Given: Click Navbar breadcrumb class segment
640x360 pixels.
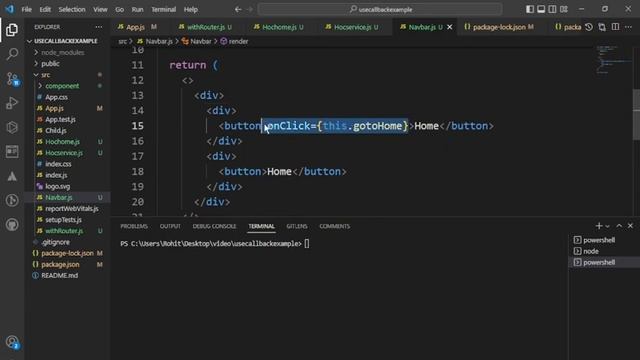Looking at the screenshot, I should (x=197, y=41).
